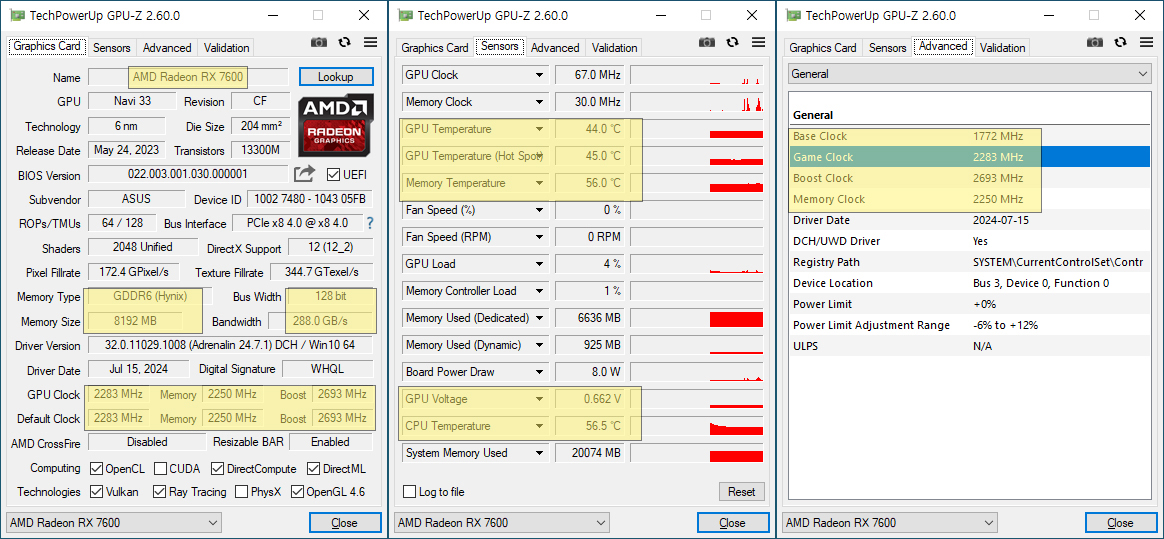The height and width of the screenshot is (539, 1164).
Task: Toggle the OpenGL 4.6 checkbox
Action: coord(297,491)
